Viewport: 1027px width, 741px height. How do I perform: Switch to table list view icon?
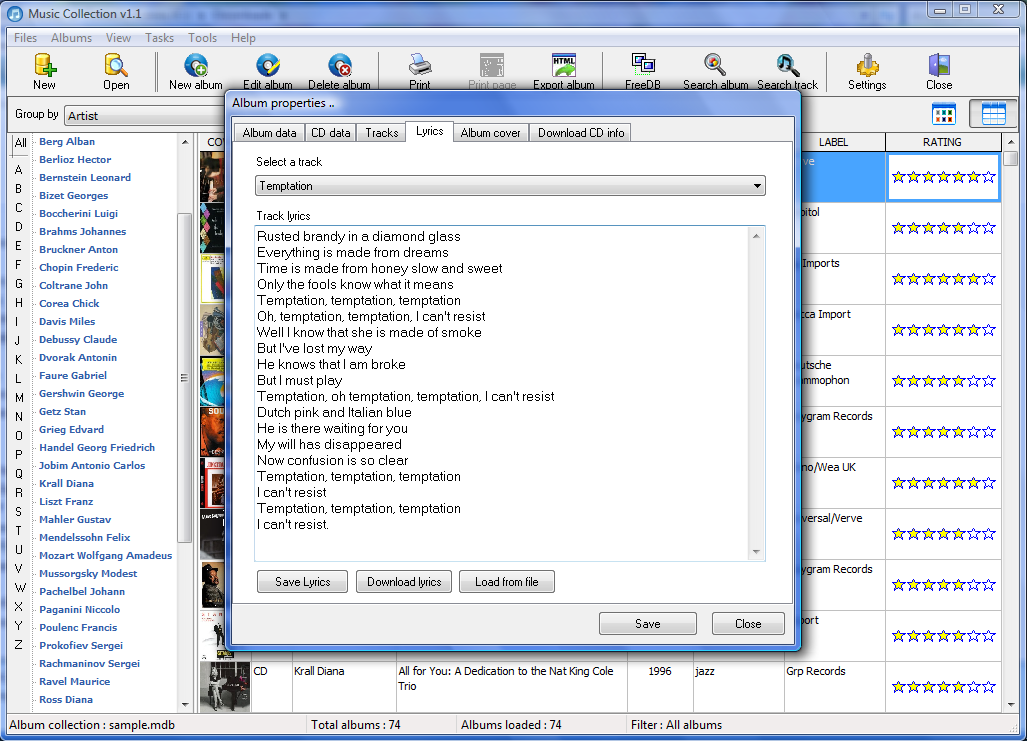coord(993,113)
